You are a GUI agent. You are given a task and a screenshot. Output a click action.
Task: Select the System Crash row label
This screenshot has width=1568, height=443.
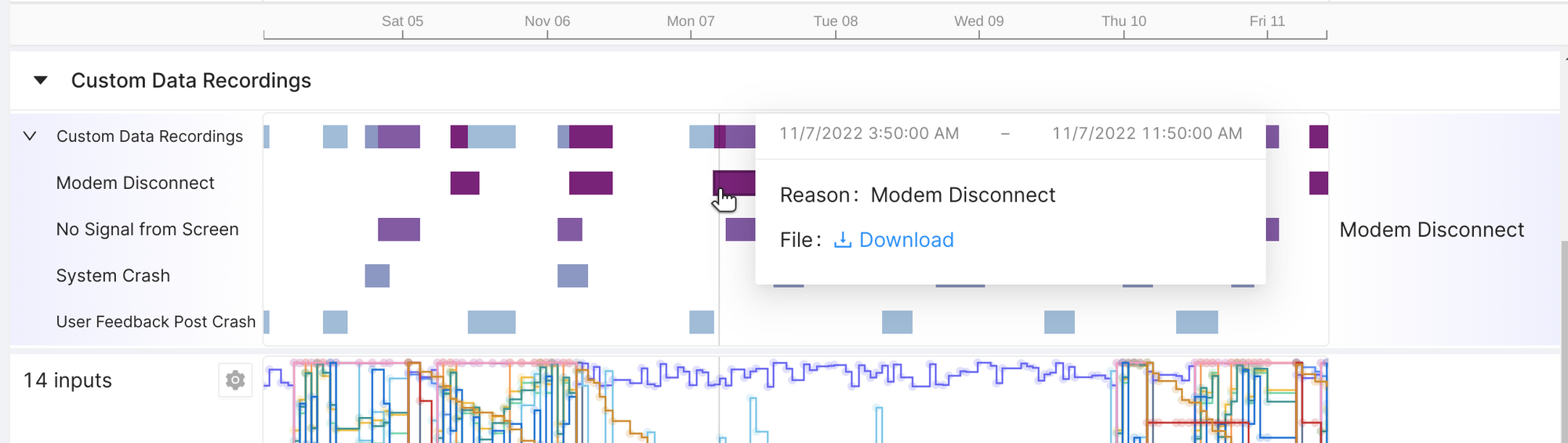coord(113,275)
